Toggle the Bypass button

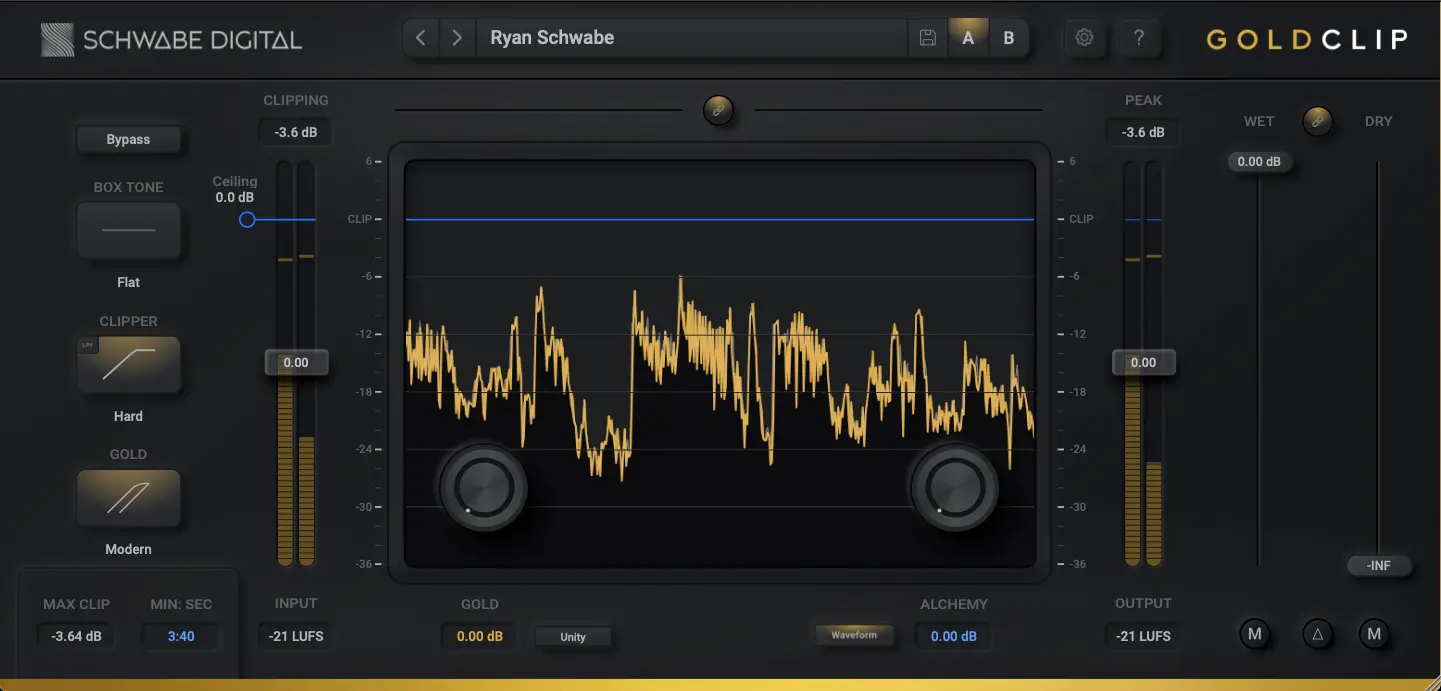pos(128,140)
